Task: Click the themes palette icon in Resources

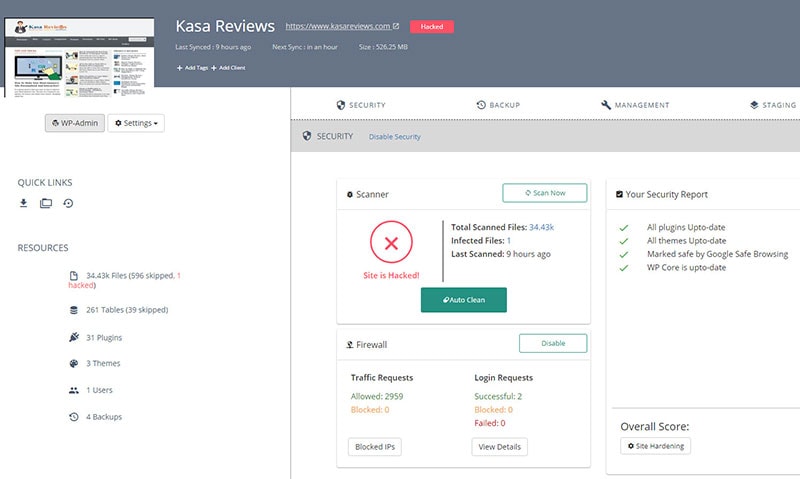Action: click(73, 364)
